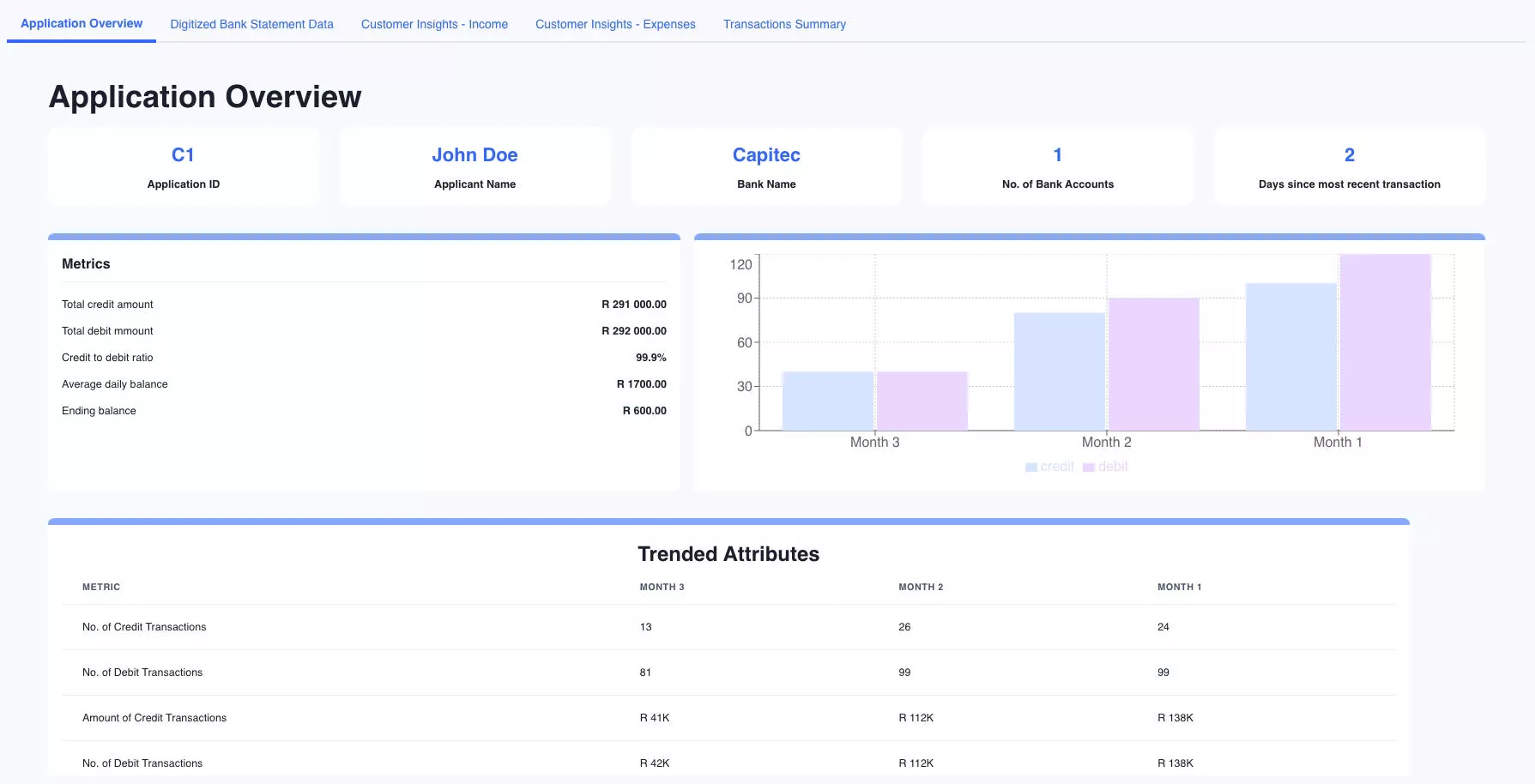
Task: Click the Total credit amount label
Action: [x=107, y=305]
